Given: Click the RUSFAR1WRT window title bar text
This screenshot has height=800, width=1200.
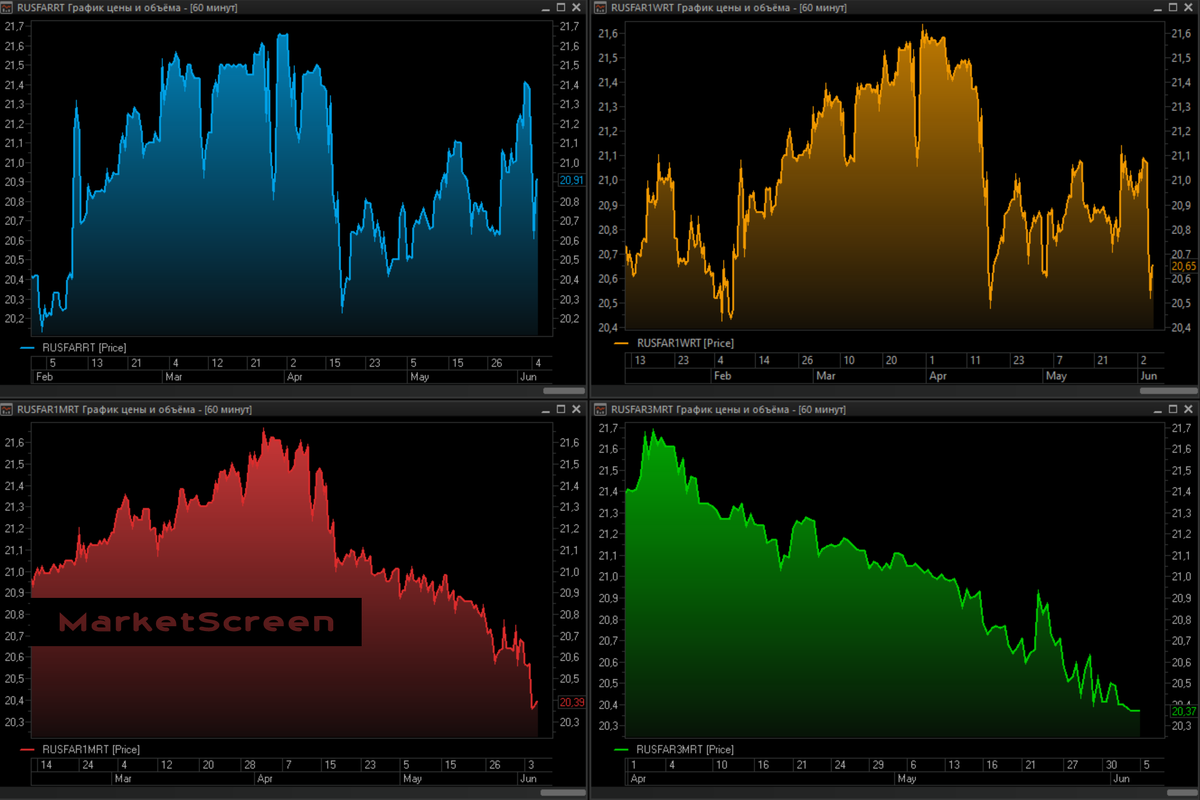Looking at the screenshot, I should tap(730, 8).
